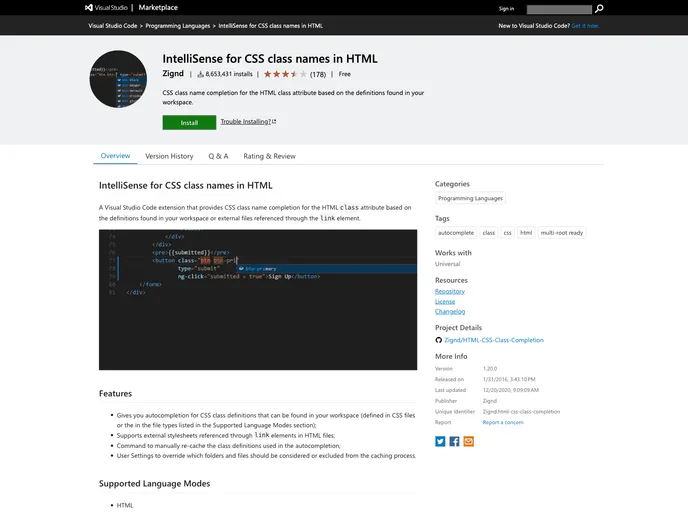
Task: Click the Supported Language Modes heading
Action: click(154, 483)
